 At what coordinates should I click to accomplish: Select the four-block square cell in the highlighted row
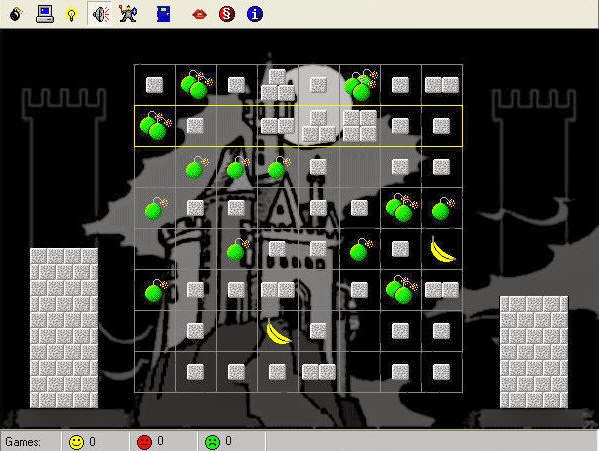point(360,126)
